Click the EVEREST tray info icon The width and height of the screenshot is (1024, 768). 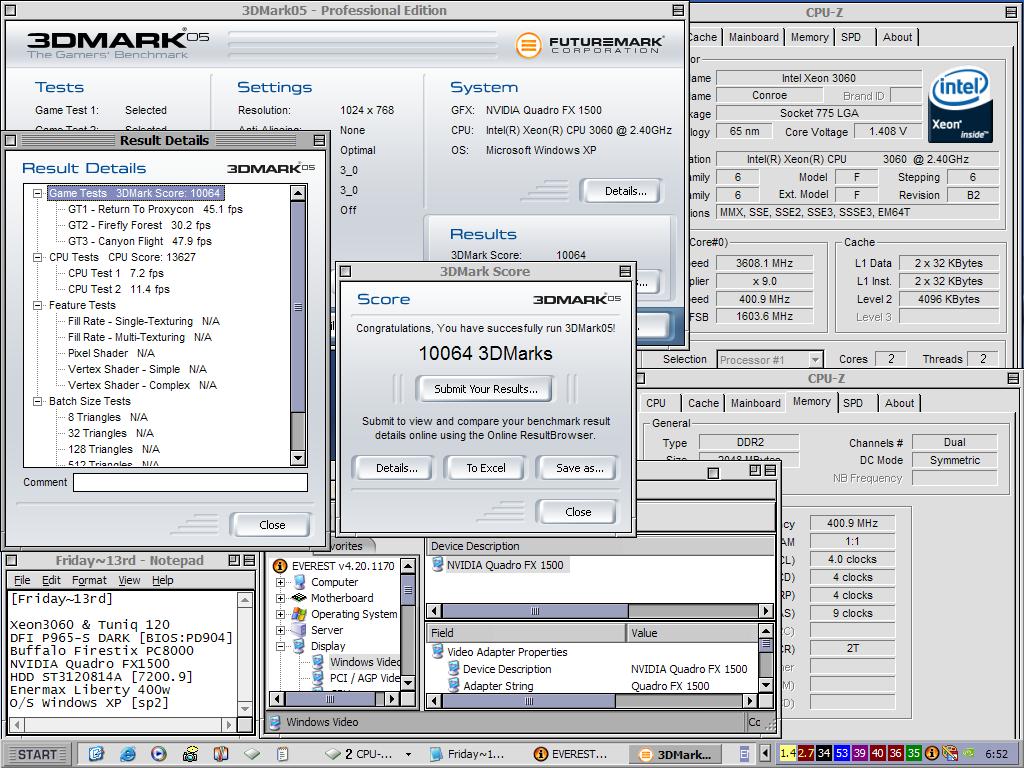click(932, 754)
